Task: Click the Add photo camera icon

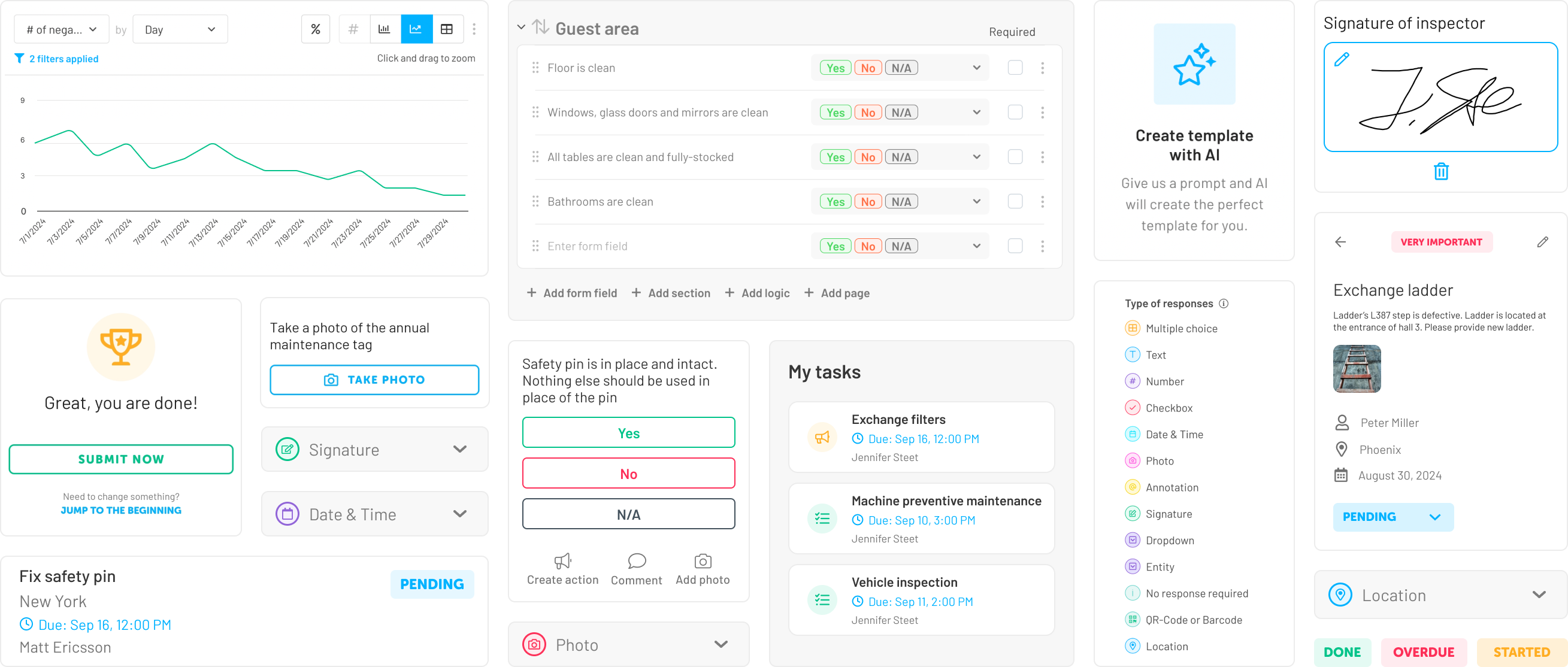Action: coord(703,561)
